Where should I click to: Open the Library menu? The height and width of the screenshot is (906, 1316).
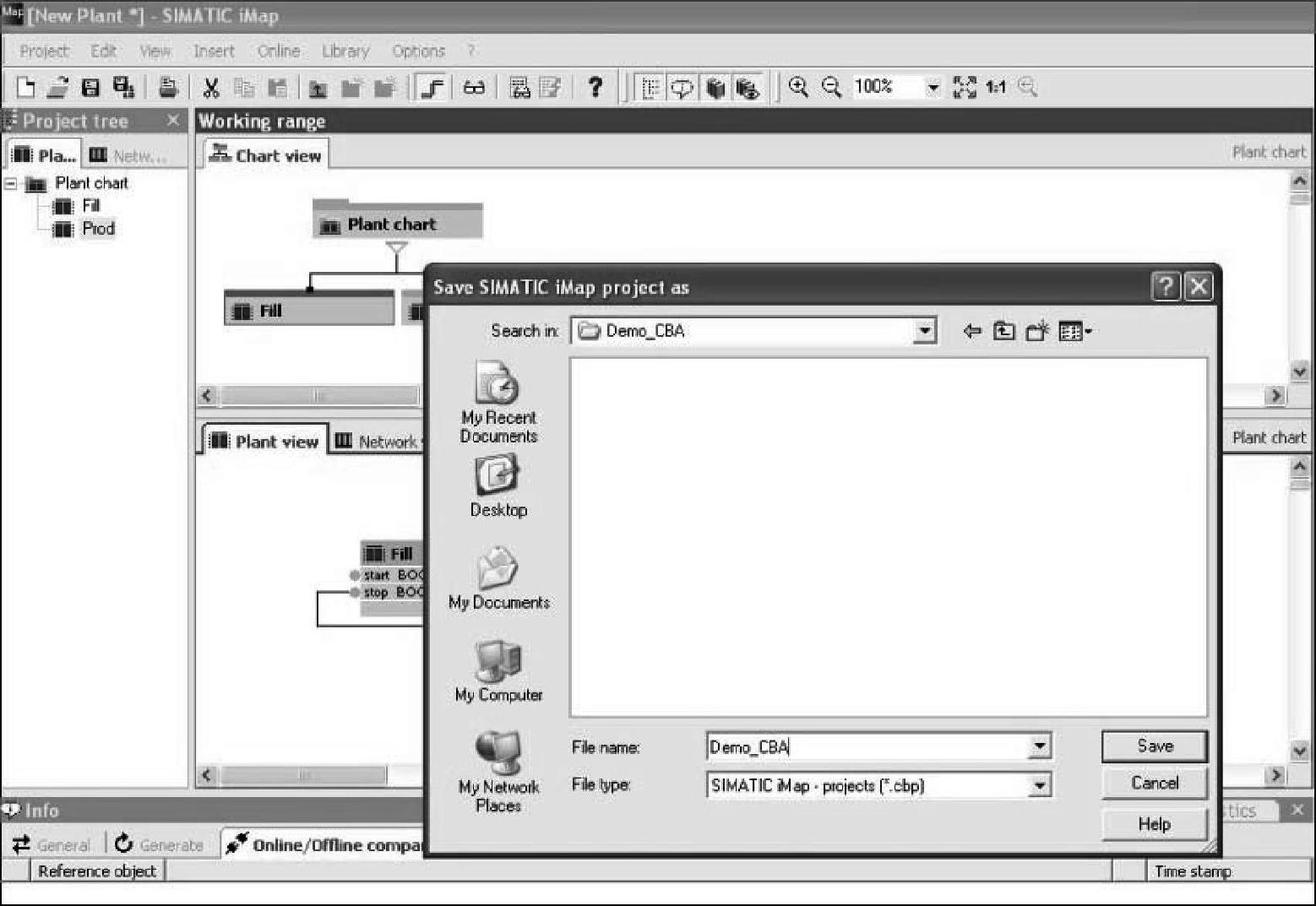point(345,51)
